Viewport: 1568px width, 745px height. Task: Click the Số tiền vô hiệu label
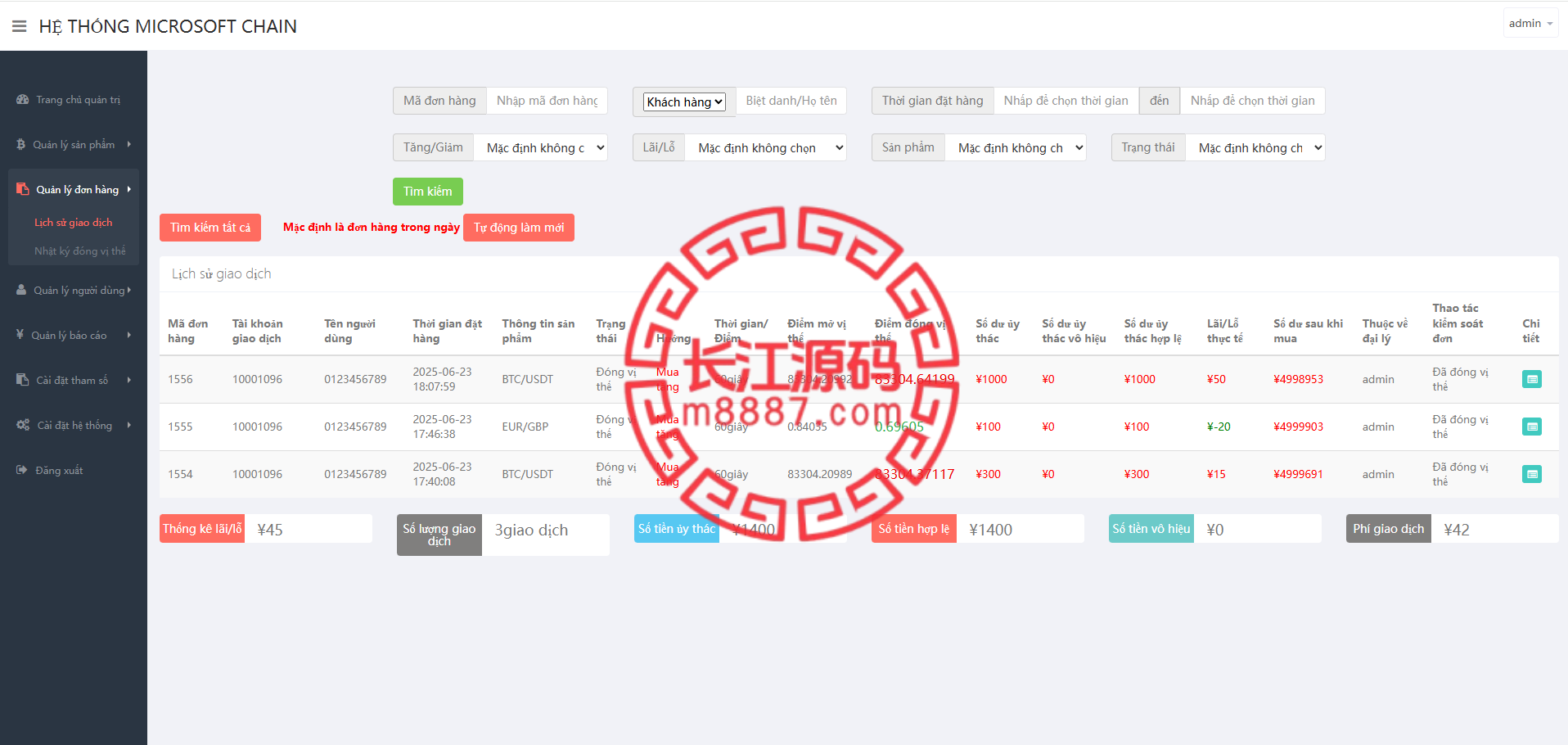(x=1151, y=529)
